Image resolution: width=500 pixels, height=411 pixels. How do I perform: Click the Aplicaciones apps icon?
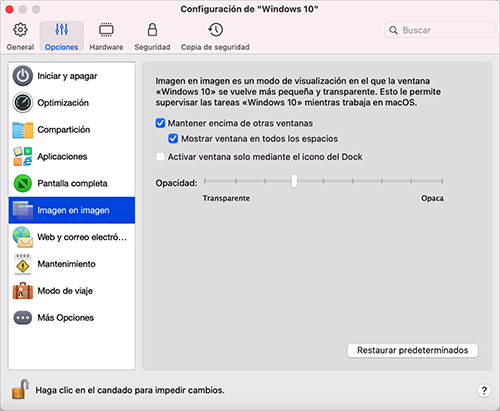click(x=23, y=156)
